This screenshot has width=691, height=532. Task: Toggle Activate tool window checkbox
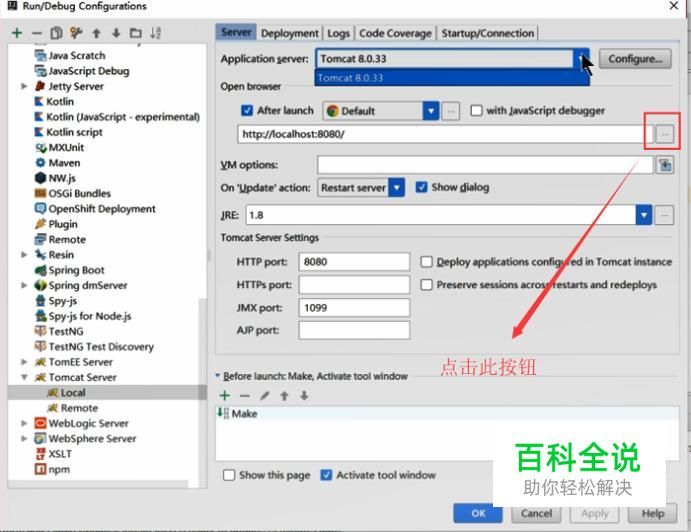[x=326, y=475]
